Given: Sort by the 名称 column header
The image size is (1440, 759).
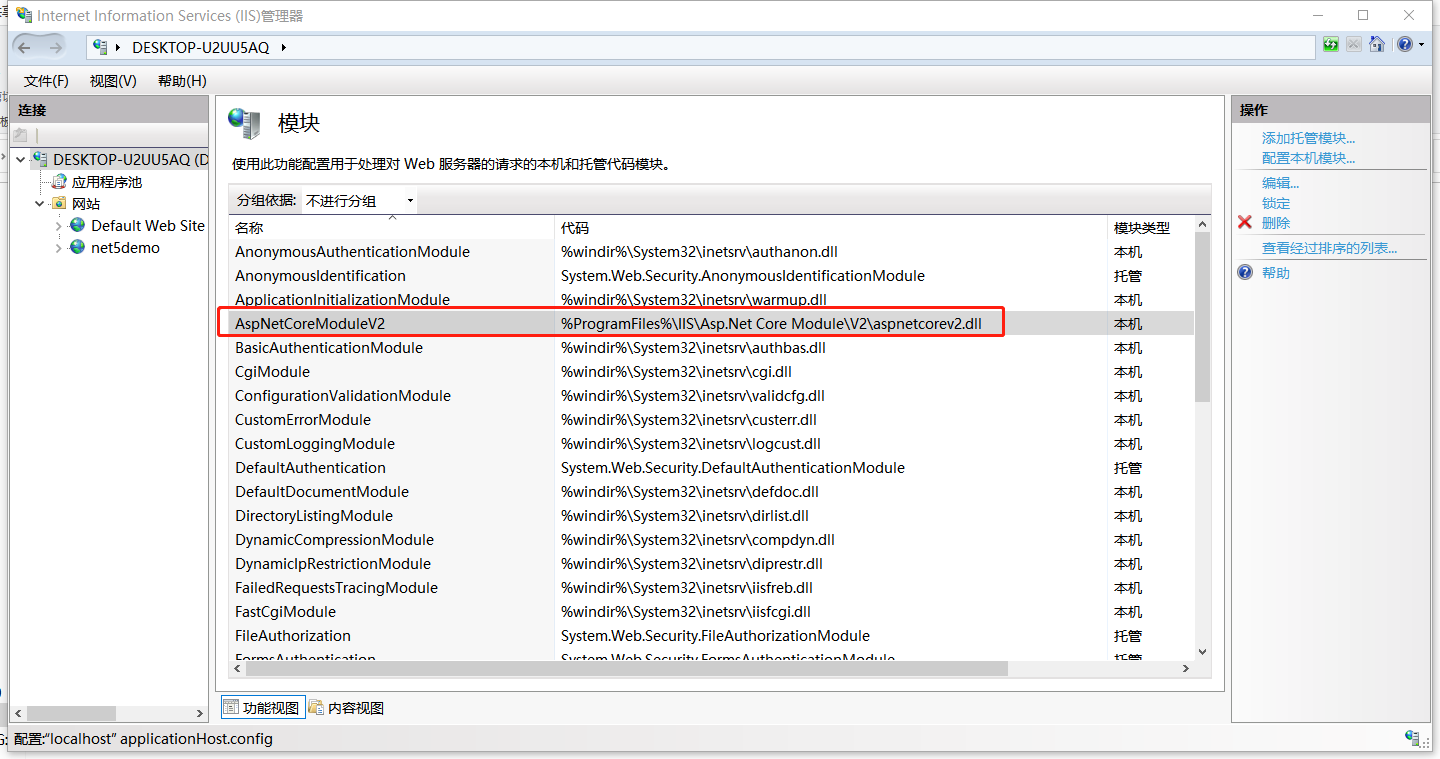Looking at the screenshot, I should tap(392, 228).
